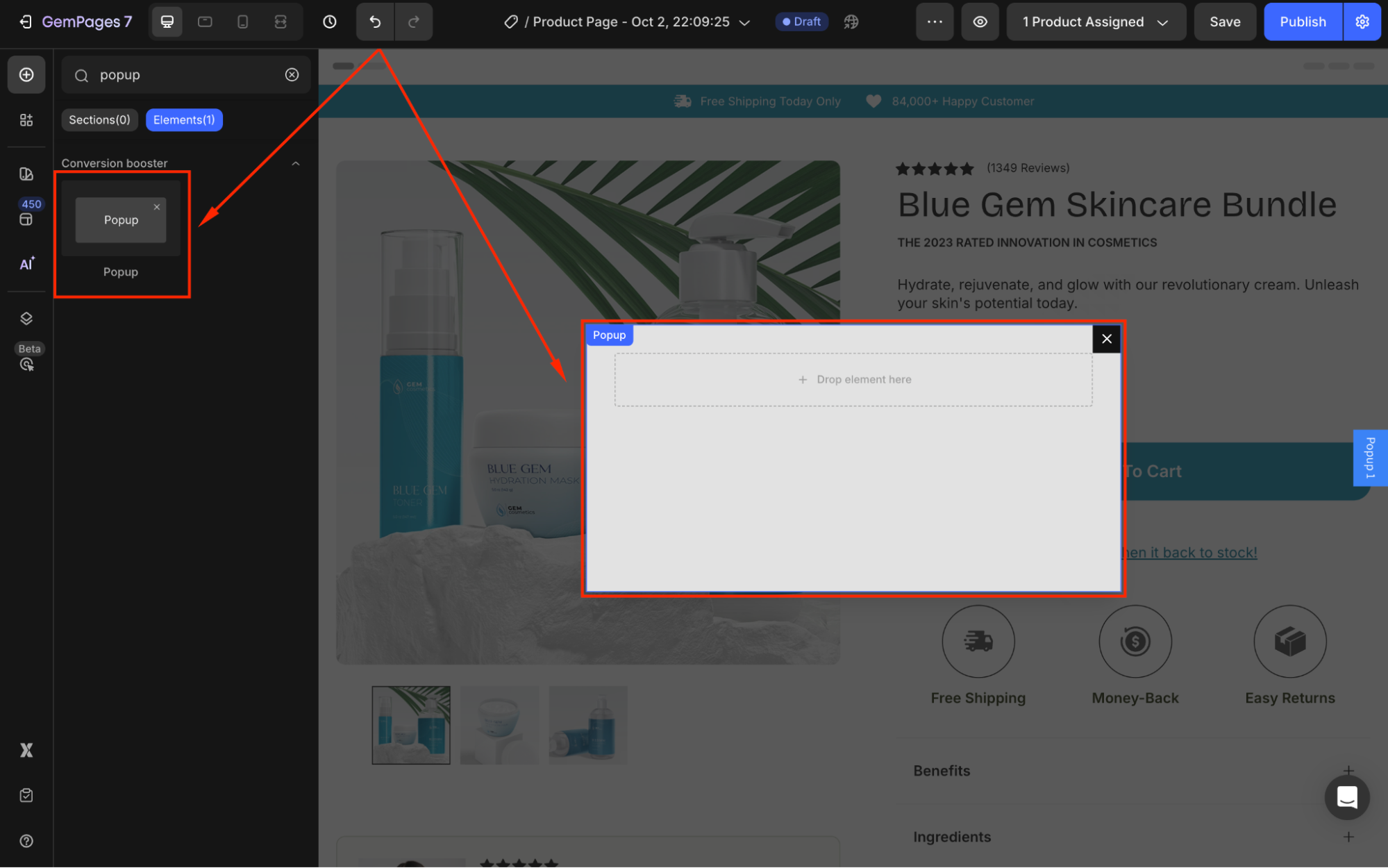Click the redo arrow icon
The width and height of the screenshot is (1388, 868).
pyautogui.click(x=414, y=22)
